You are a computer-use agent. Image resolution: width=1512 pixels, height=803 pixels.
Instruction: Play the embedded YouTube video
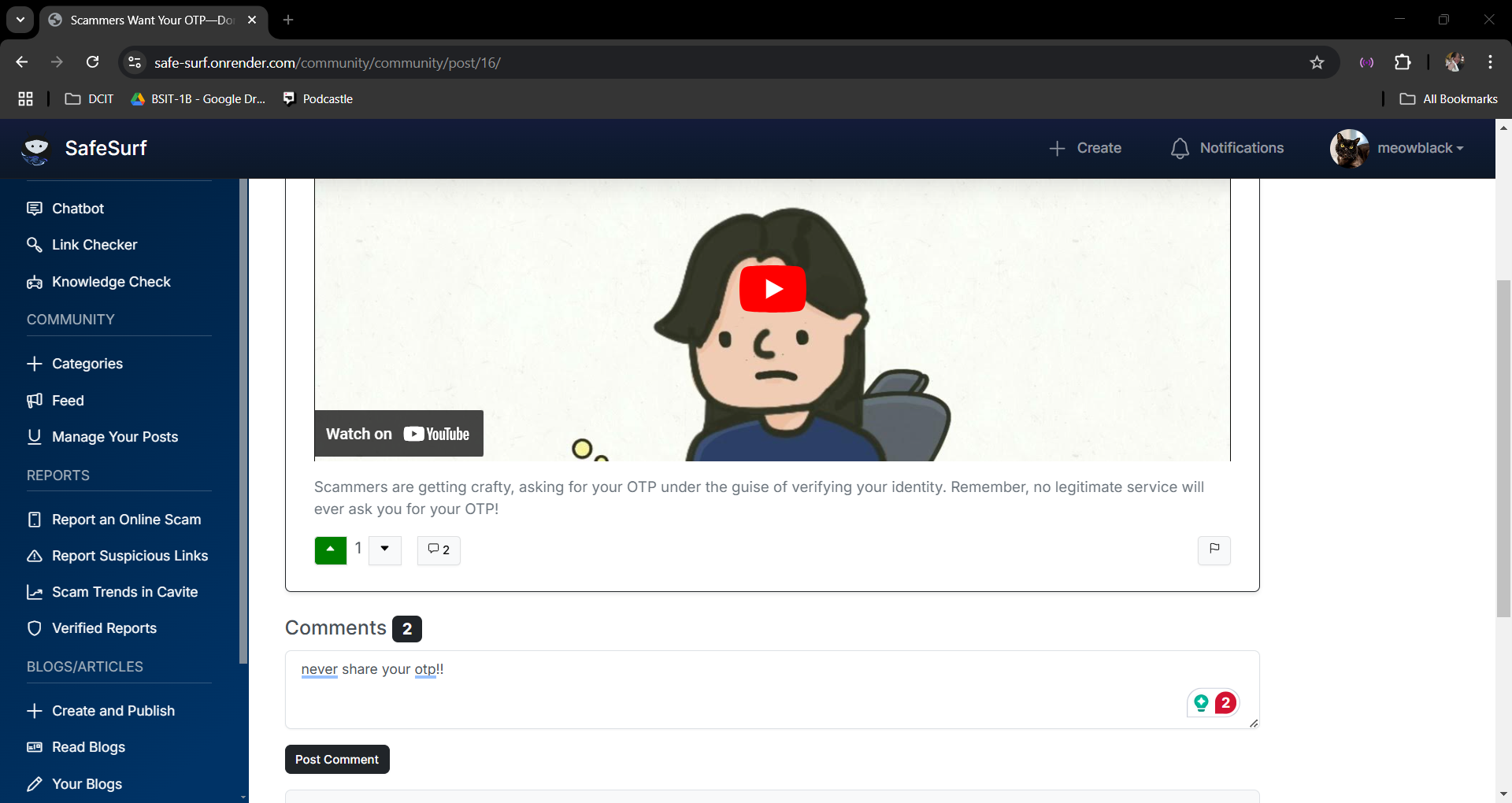[773, 289]
